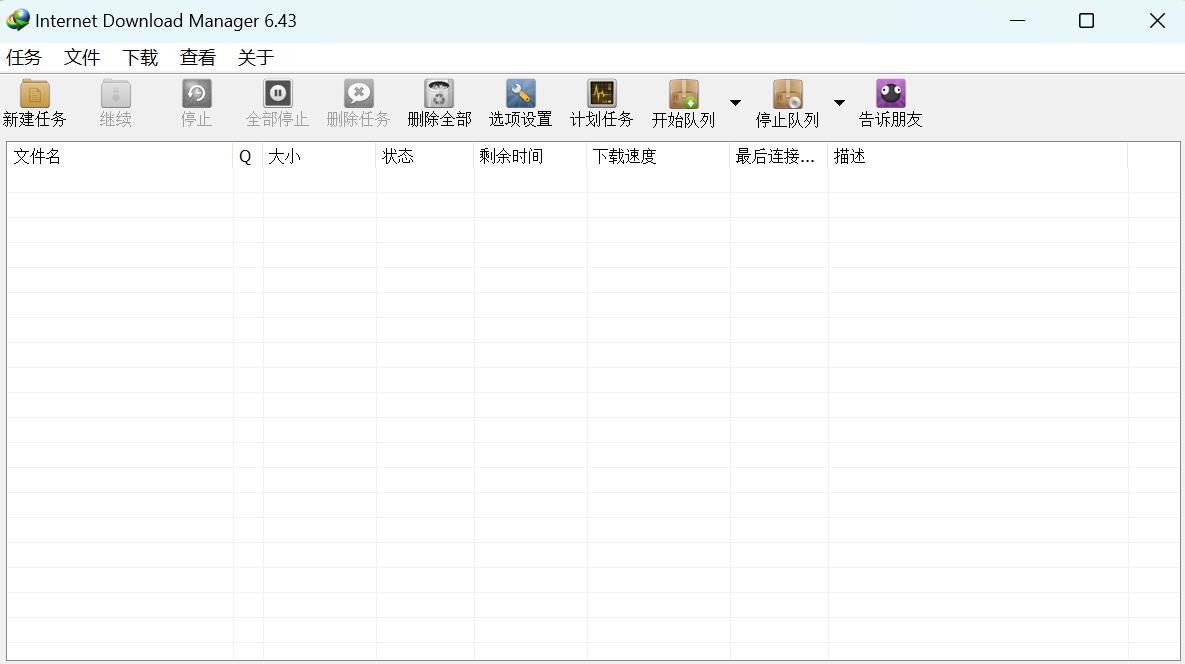Click the 开始队列 (start queue) icon

(x=683, y=94)
